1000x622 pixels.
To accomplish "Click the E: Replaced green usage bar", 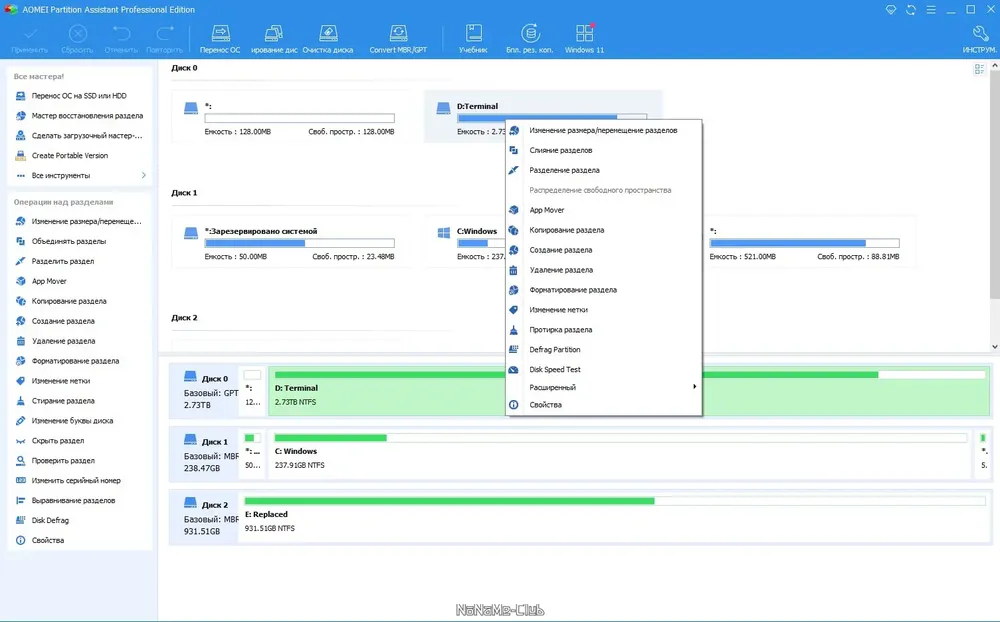I will [449, 501].
